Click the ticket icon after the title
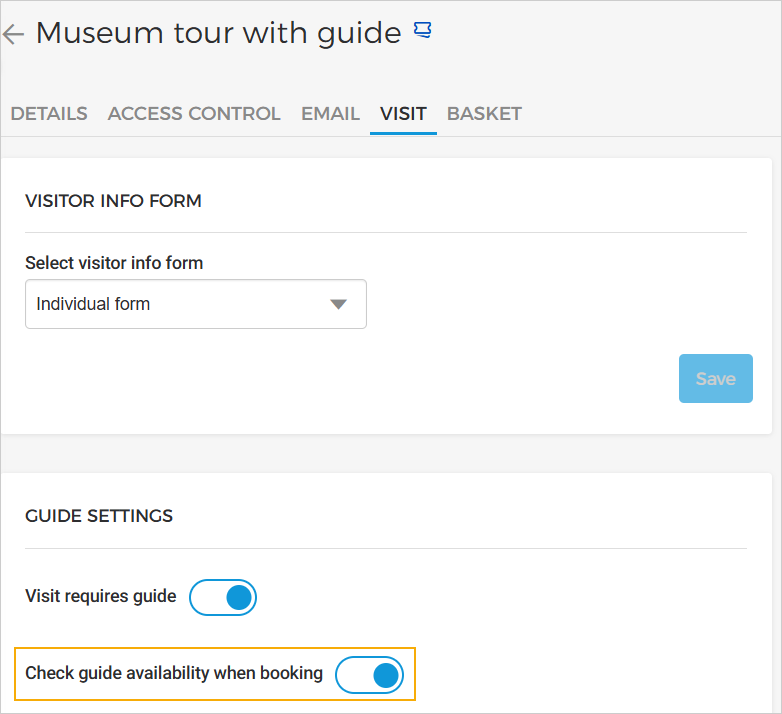 tap(422, 31)
